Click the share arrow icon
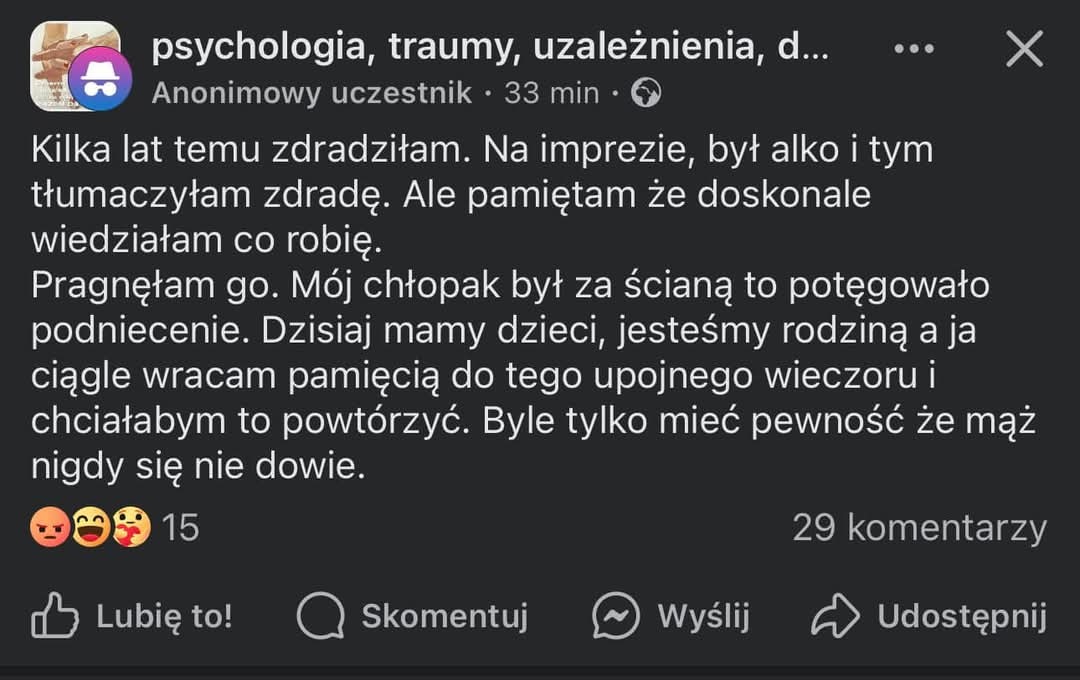Viewport: 1080px width, 680px height. pyautogui.click(x=836, y=616)
